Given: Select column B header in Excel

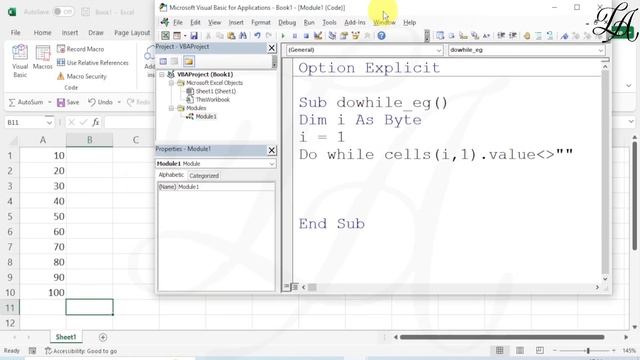Looking at the screenshot, I should [x=89, y=140].
